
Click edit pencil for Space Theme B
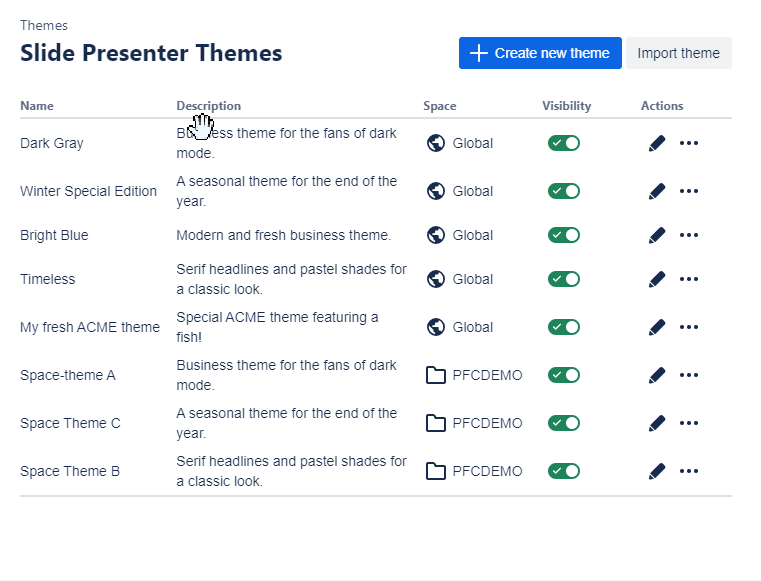[656, 471]
